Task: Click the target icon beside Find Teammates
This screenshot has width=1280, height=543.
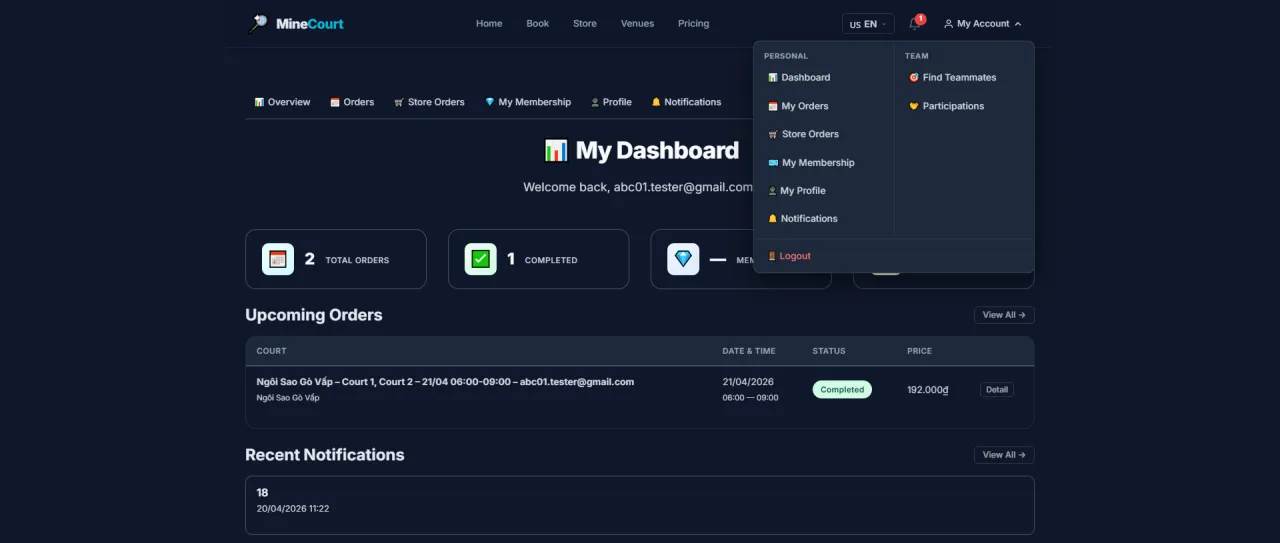Action: coord(913,78)
